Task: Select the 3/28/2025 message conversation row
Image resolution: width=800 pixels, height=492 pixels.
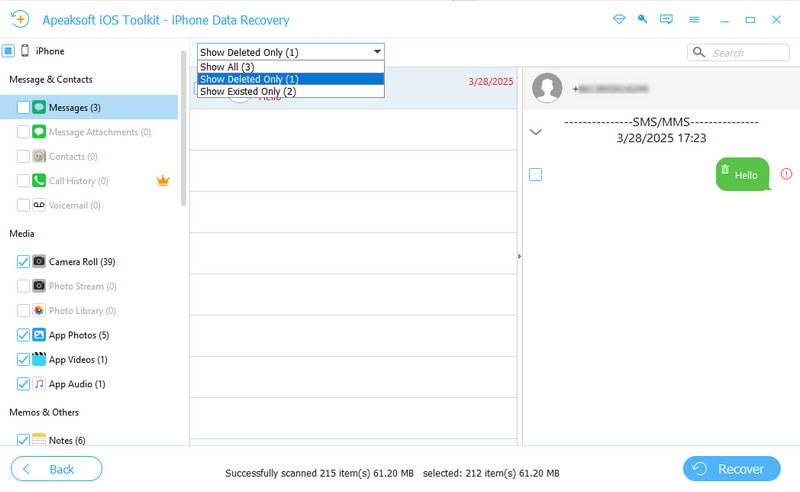Action: [x=353, y=88]
